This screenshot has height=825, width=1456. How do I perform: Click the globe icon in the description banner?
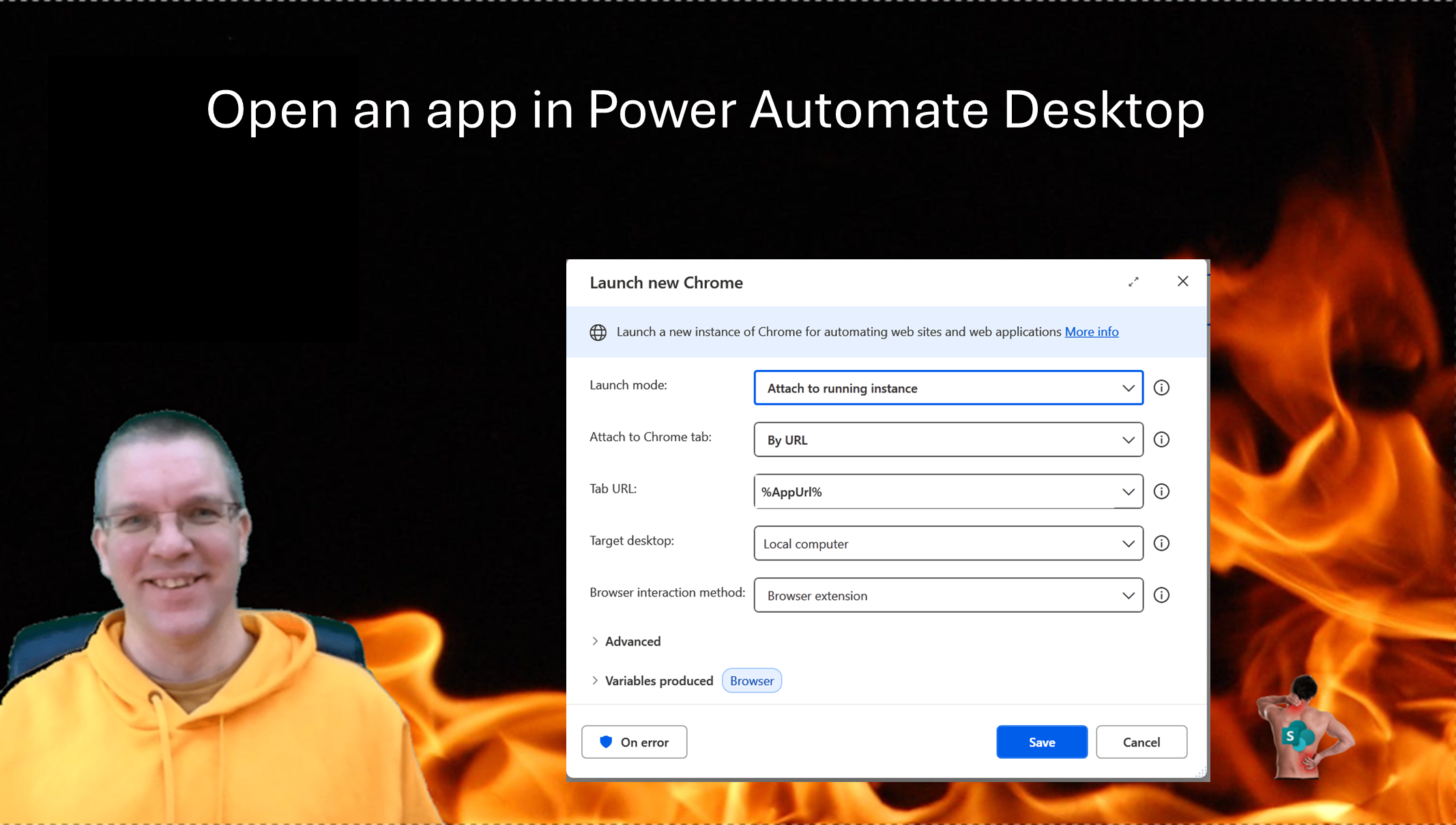point(598,332)
